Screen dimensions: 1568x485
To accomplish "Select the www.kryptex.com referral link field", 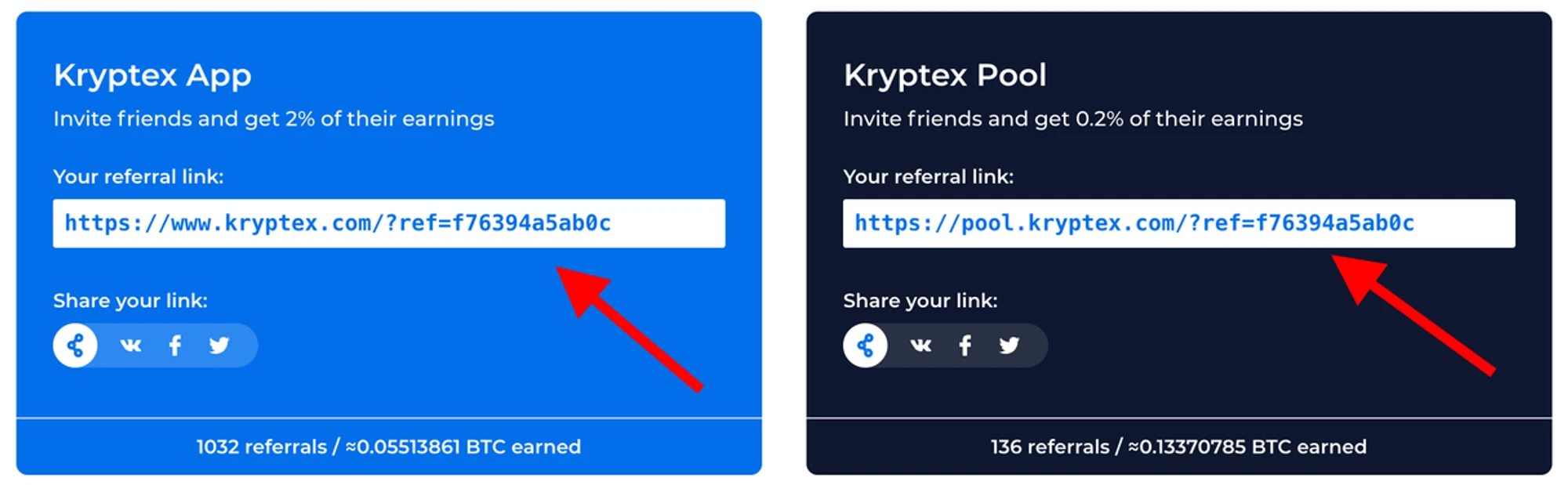I will click(x=388, y=223).
